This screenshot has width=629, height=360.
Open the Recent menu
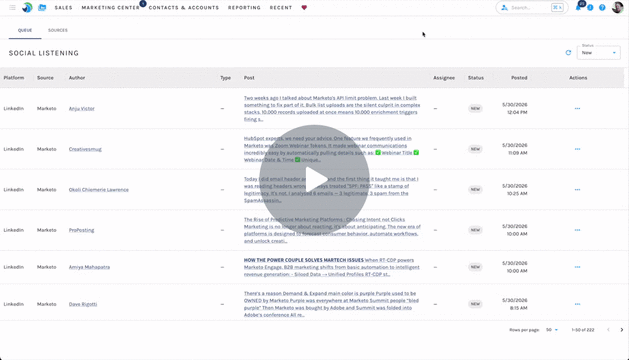[x=281, y=8]
